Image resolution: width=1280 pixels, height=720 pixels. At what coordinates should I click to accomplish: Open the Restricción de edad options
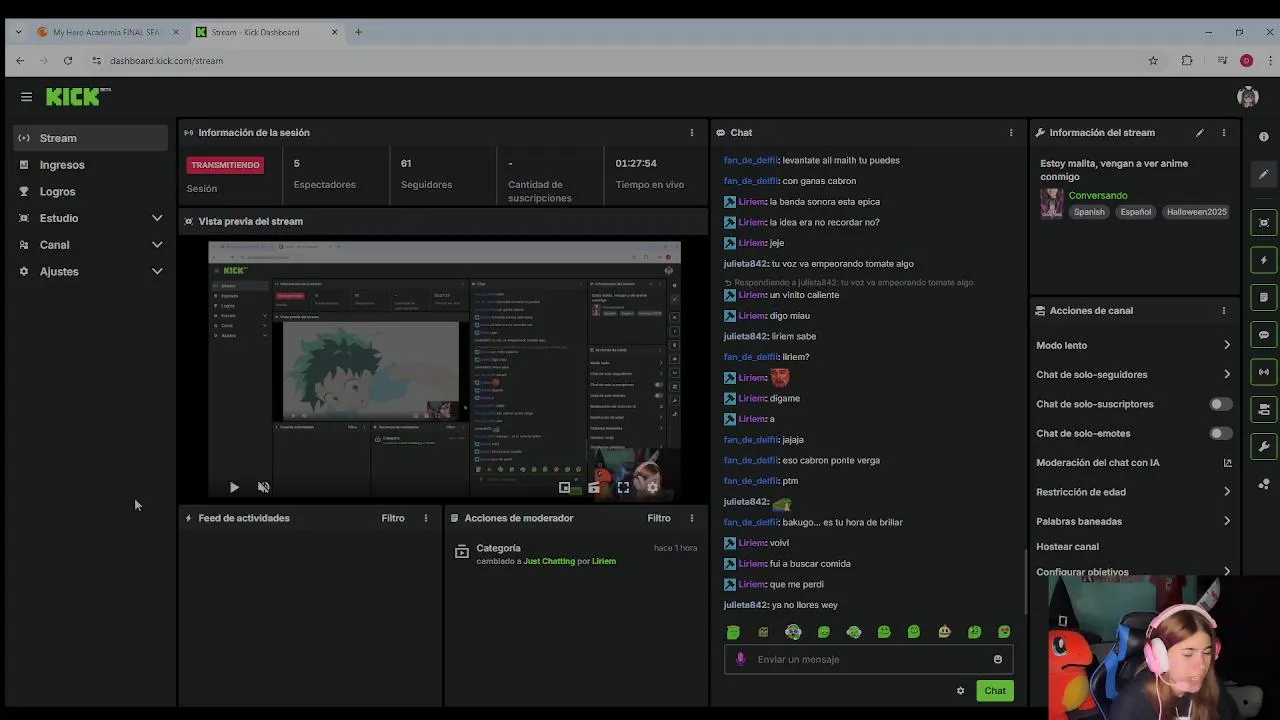click(1134, 492)
